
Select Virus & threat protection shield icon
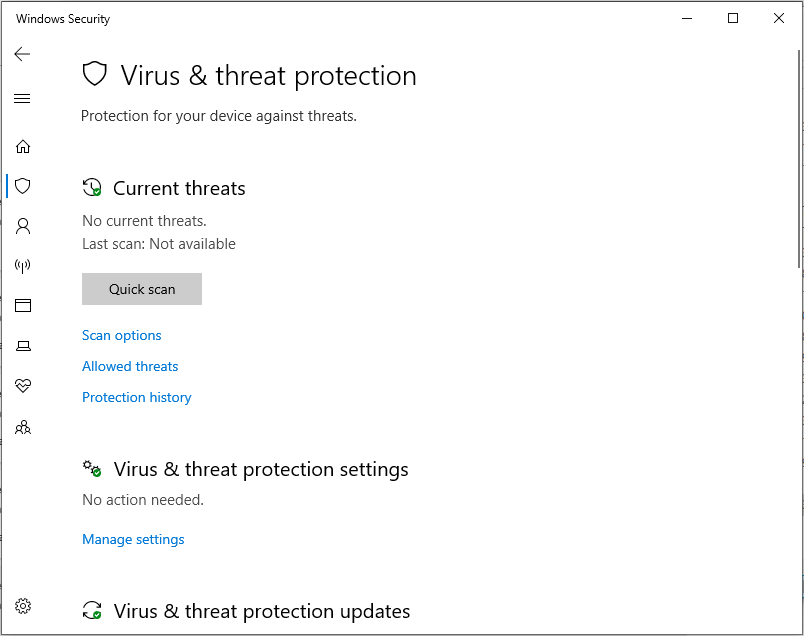23,186
